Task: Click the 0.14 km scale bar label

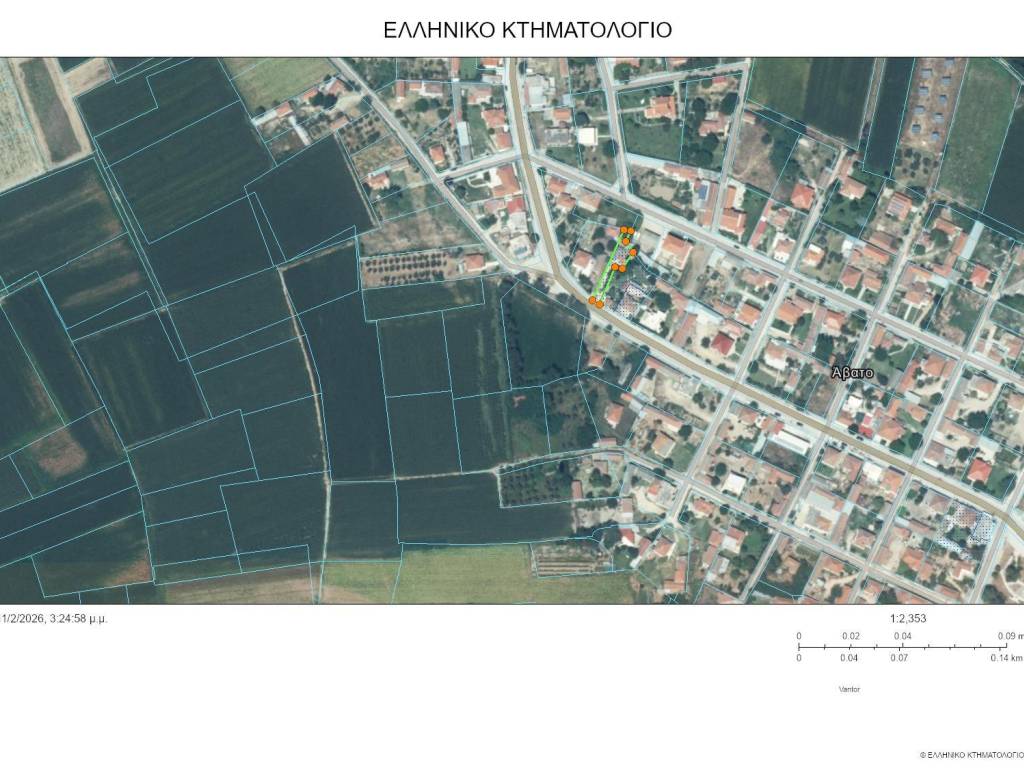Action: point(1006,658)
